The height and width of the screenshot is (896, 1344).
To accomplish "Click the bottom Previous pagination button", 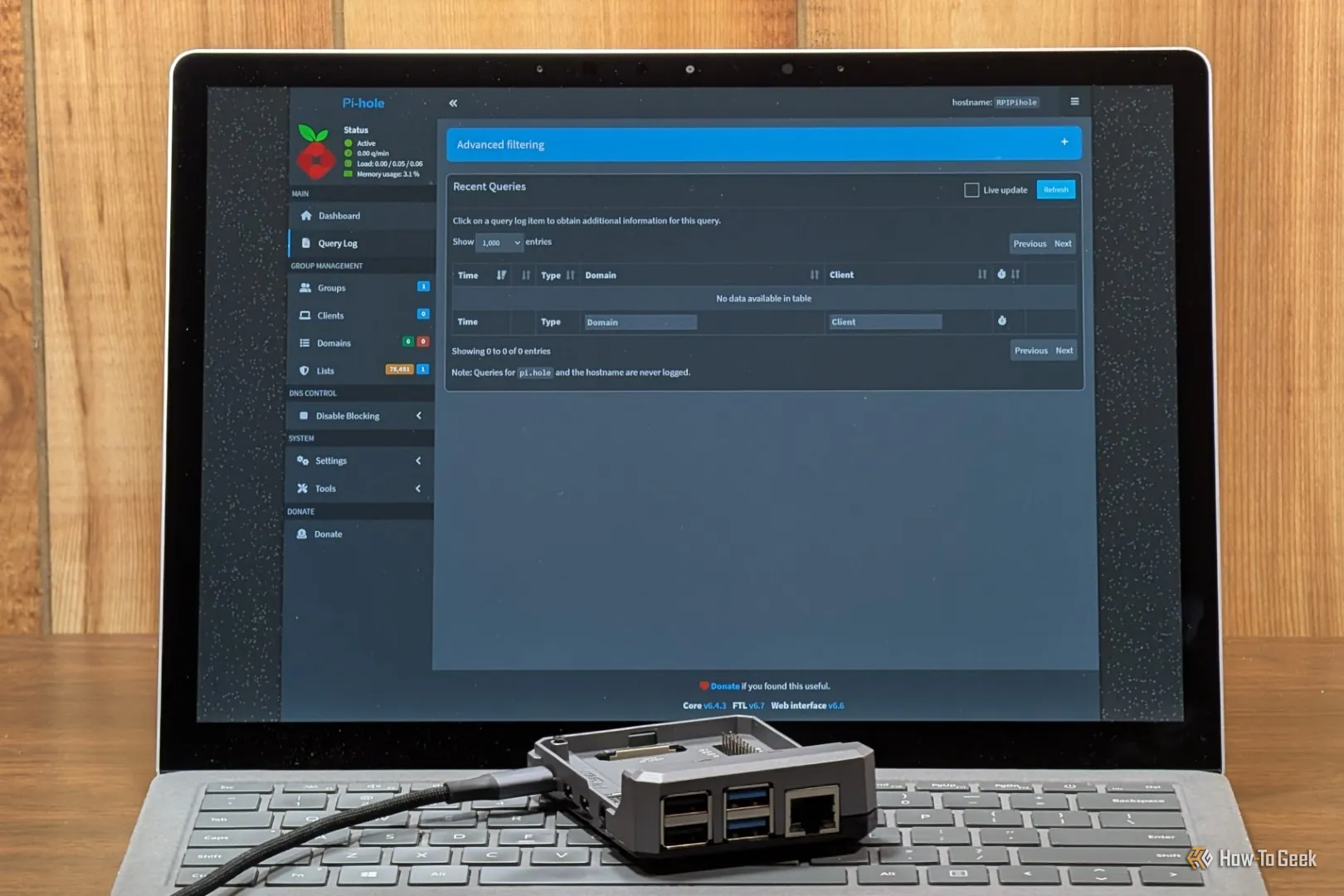I will click(x=1031, y=351).
